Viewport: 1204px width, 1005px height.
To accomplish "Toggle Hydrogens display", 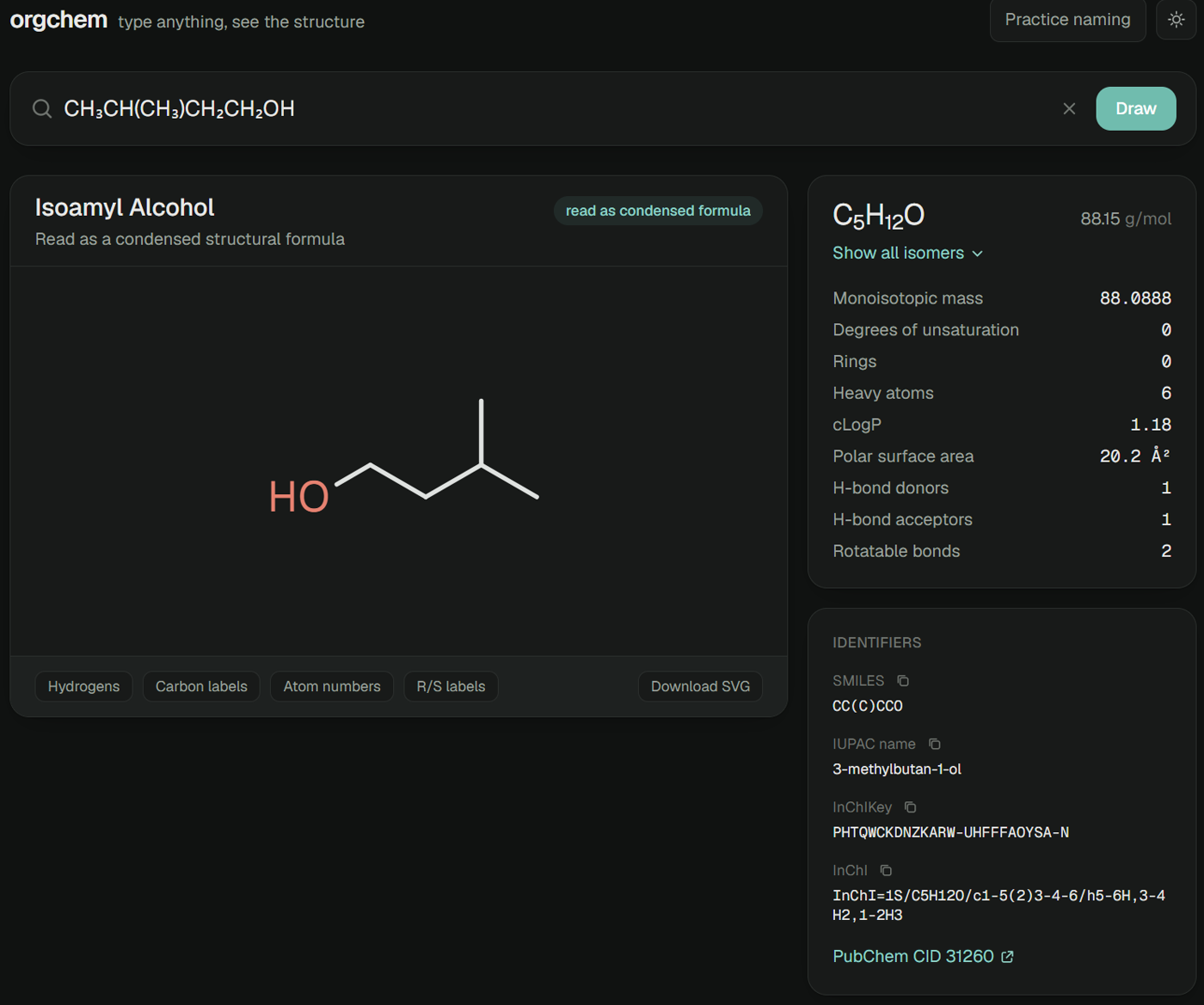I will click(83, 686).
